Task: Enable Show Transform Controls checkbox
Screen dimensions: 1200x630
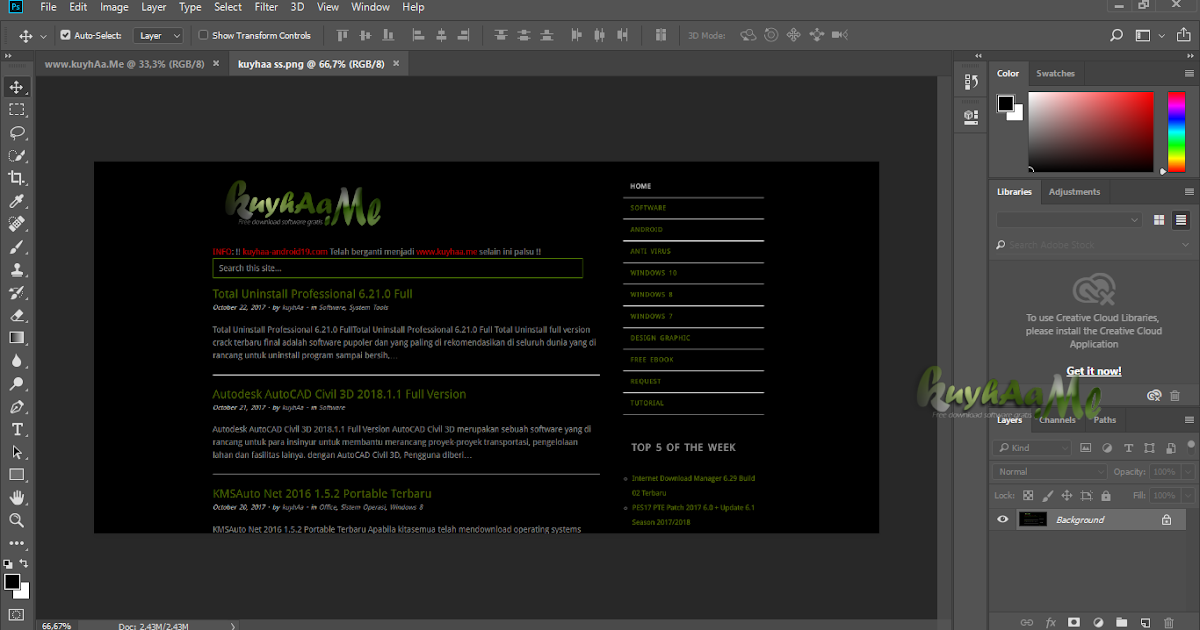Action: pyautogui.click(x=204, y=35)
